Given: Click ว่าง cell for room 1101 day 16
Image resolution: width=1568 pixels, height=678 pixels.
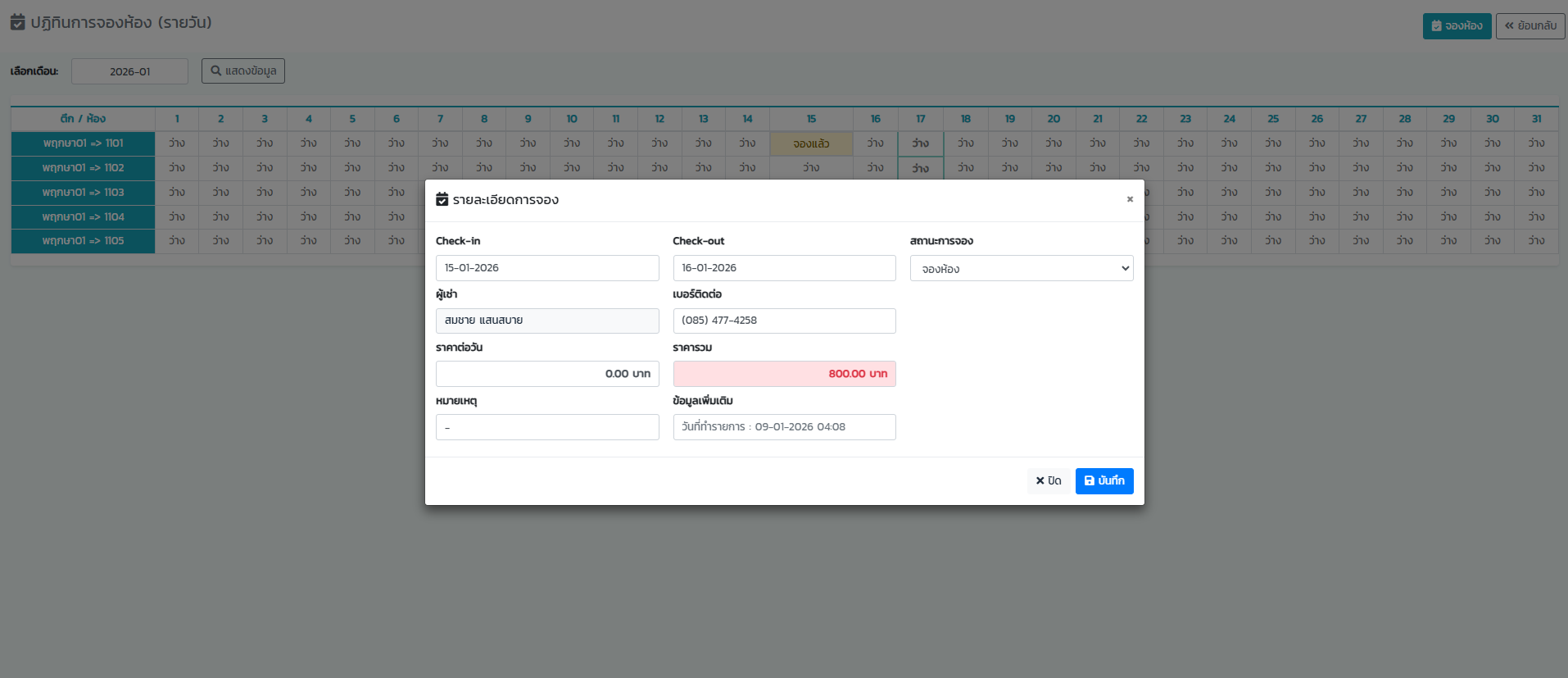Looking at the screenshot, I should tap(876, 143).
